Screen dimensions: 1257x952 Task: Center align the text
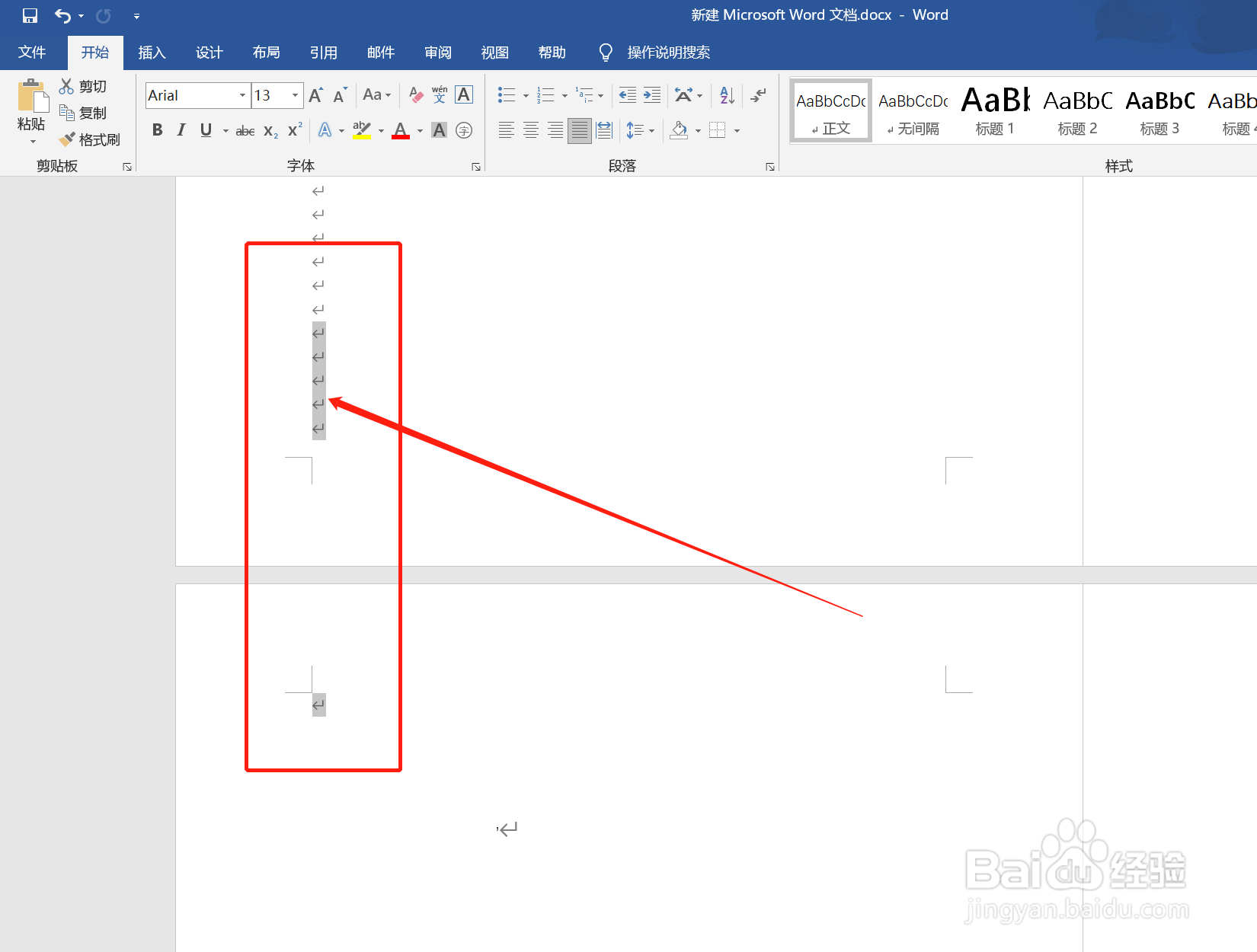(531, 130)
